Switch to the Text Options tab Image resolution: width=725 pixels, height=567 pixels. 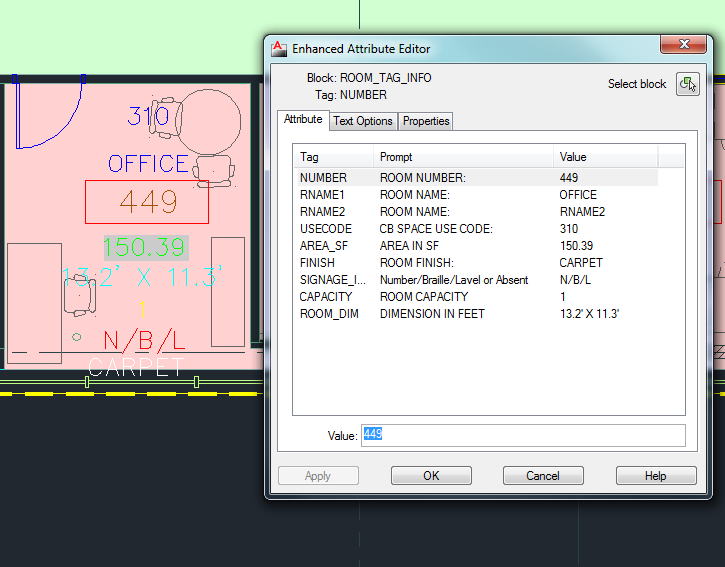362,121
